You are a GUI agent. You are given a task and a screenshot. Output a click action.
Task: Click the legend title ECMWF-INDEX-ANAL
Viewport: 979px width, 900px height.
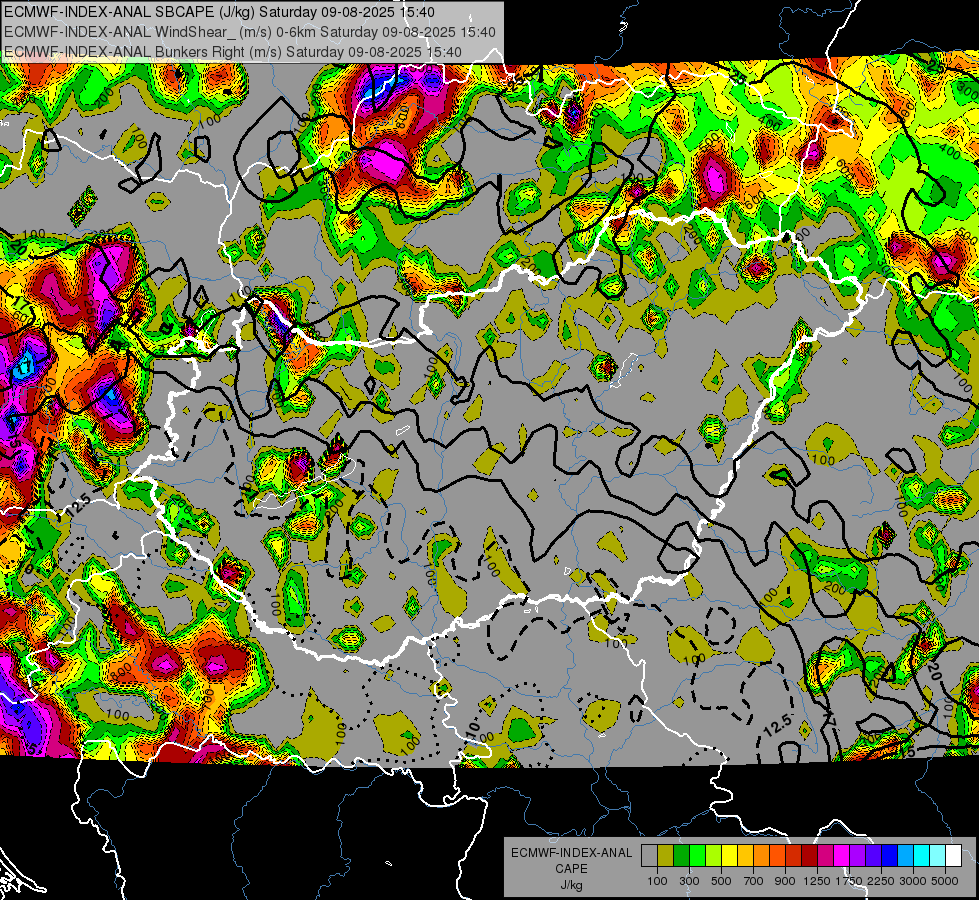coord(571,853)
